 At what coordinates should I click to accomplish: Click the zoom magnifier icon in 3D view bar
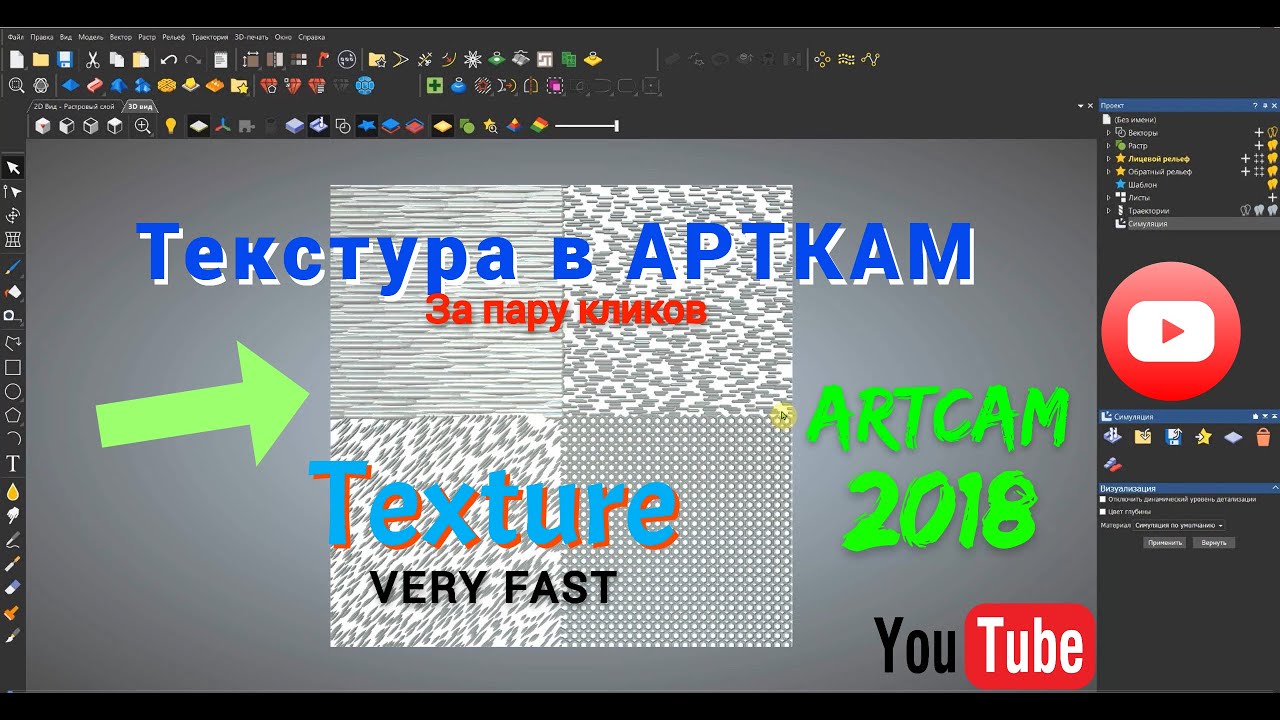[143, 126]
